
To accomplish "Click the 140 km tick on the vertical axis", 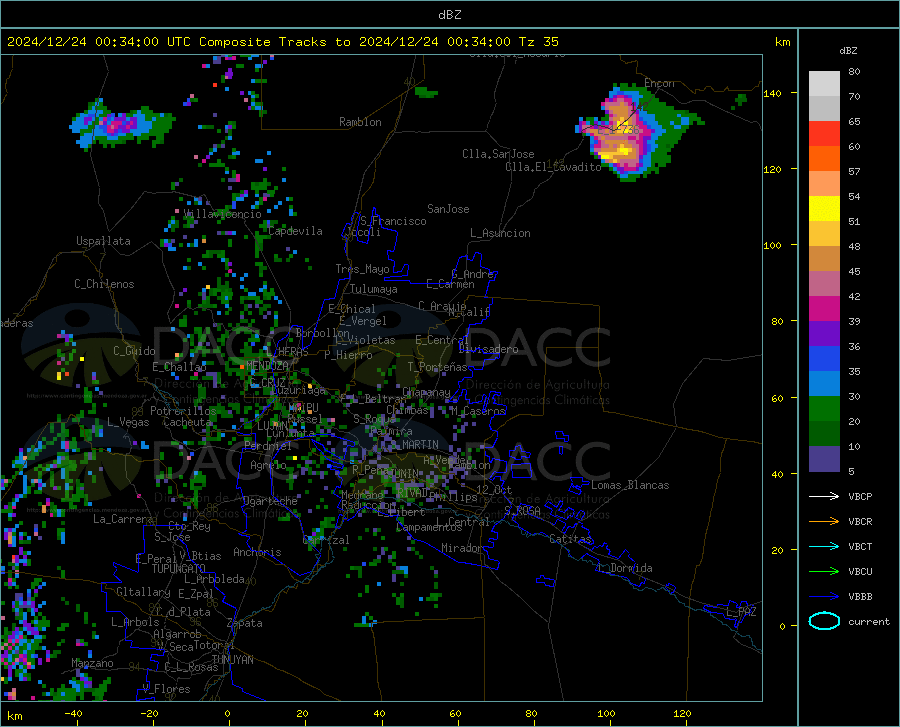I will coord(773,93).
